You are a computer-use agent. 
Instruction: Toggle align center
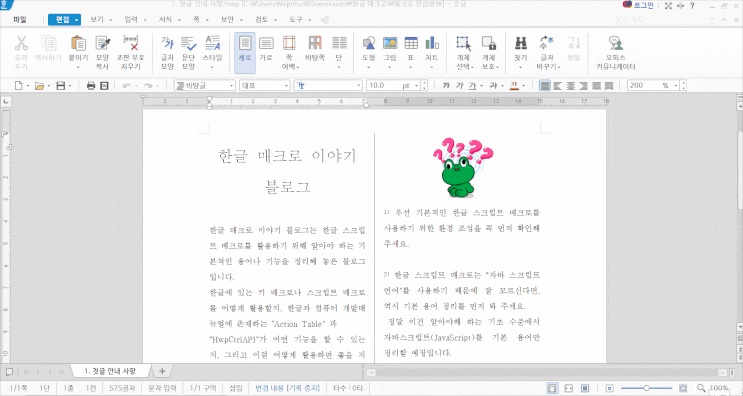pos(571,86)
